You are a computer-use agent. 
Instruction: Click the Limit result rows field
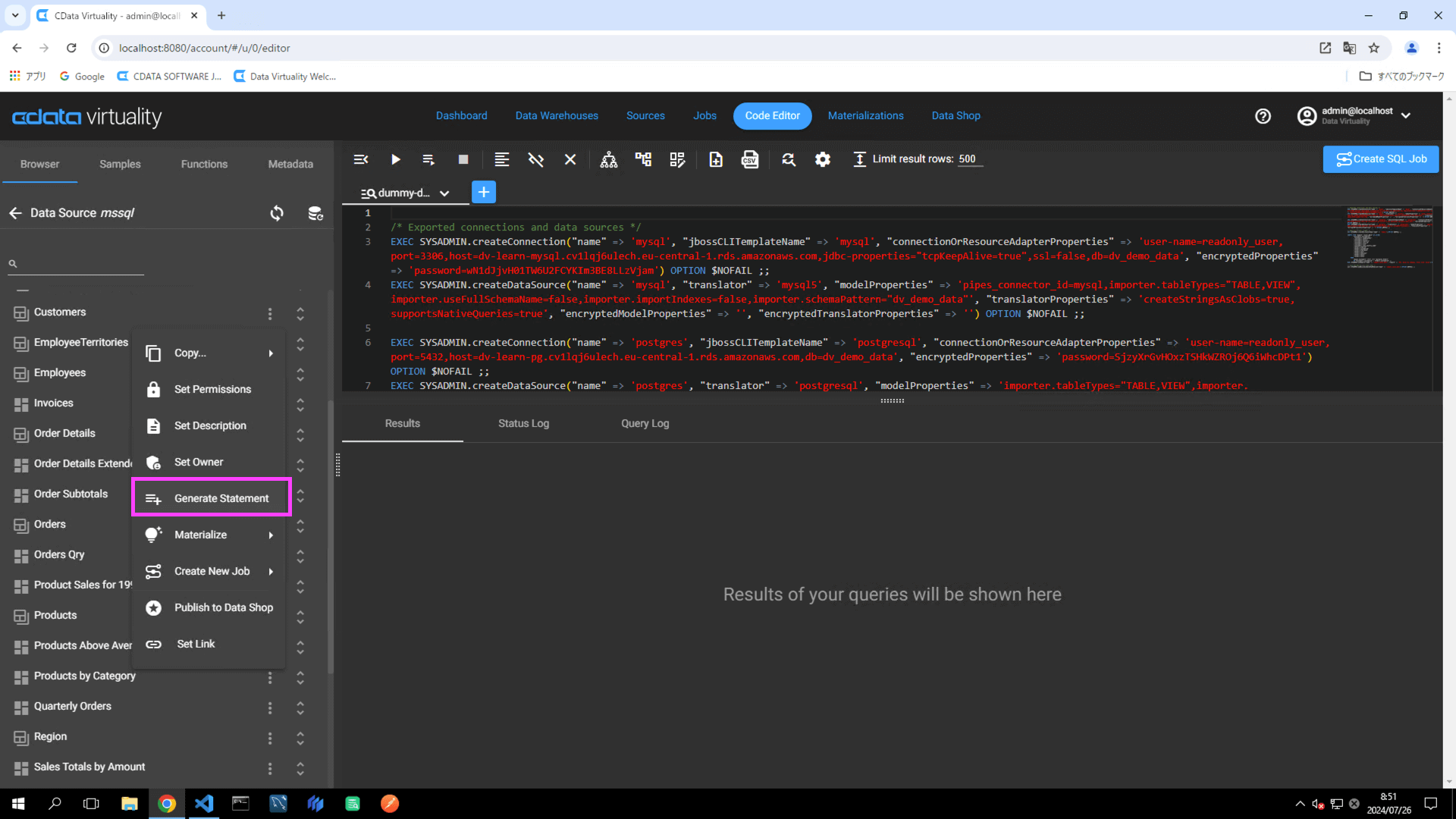click(x=968, y=159)
